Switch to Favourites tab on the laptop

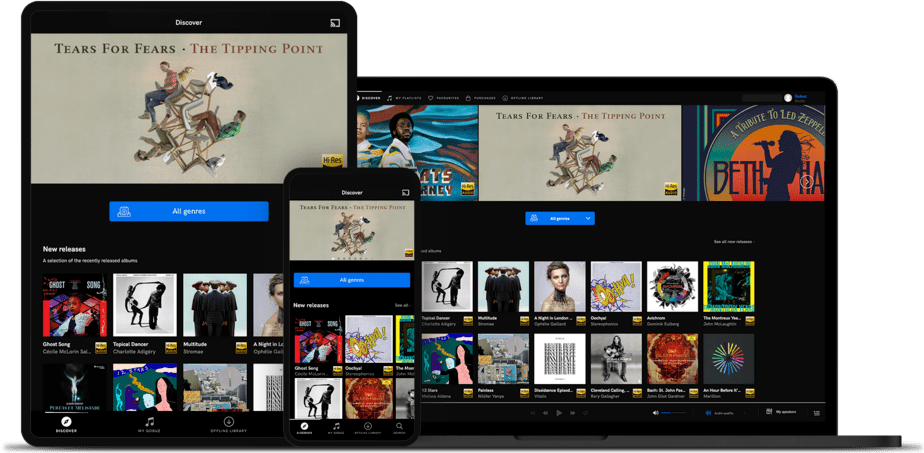tap(446, 98)
